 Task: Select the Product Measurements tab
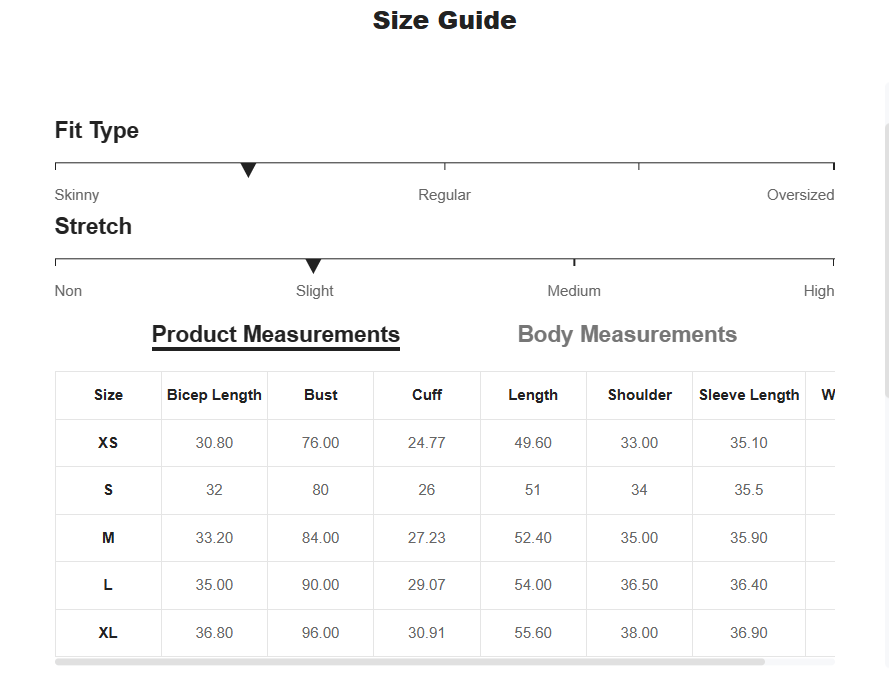coord(276,336)
